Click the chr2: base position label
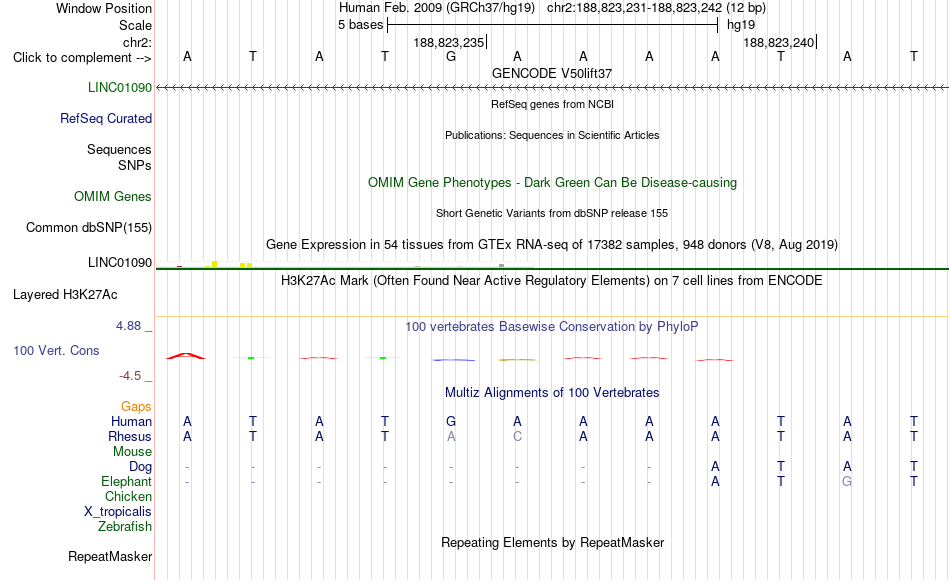950x580 pixels. pyautogui.click(x=137, y=42)
